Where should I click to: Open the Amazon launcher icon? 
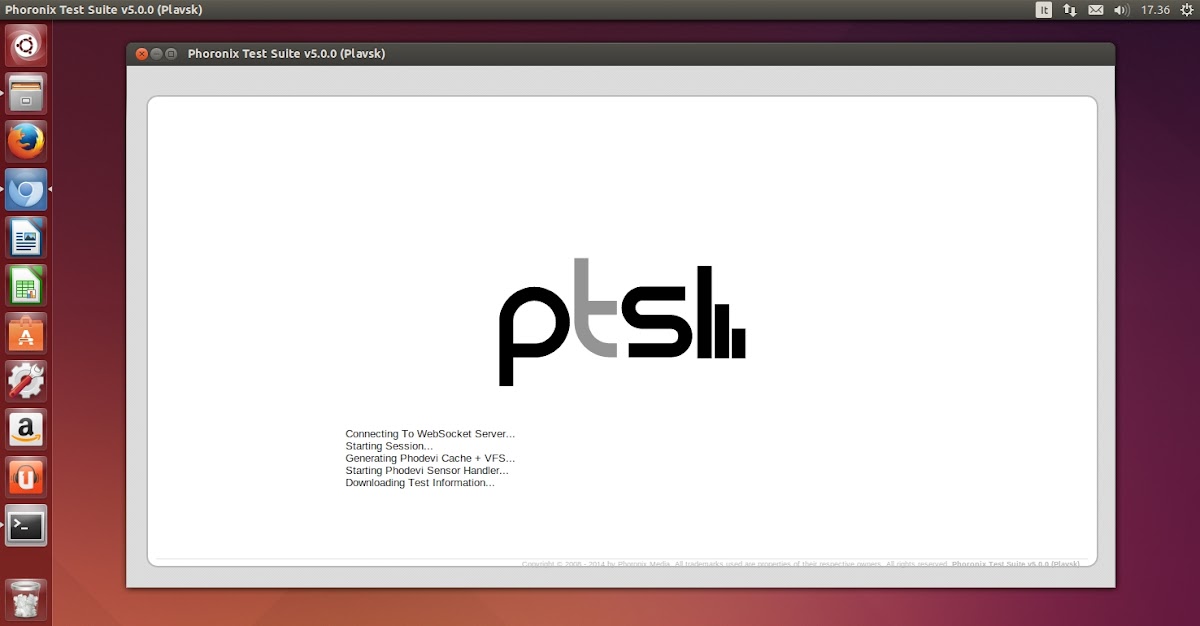point(26,429)
